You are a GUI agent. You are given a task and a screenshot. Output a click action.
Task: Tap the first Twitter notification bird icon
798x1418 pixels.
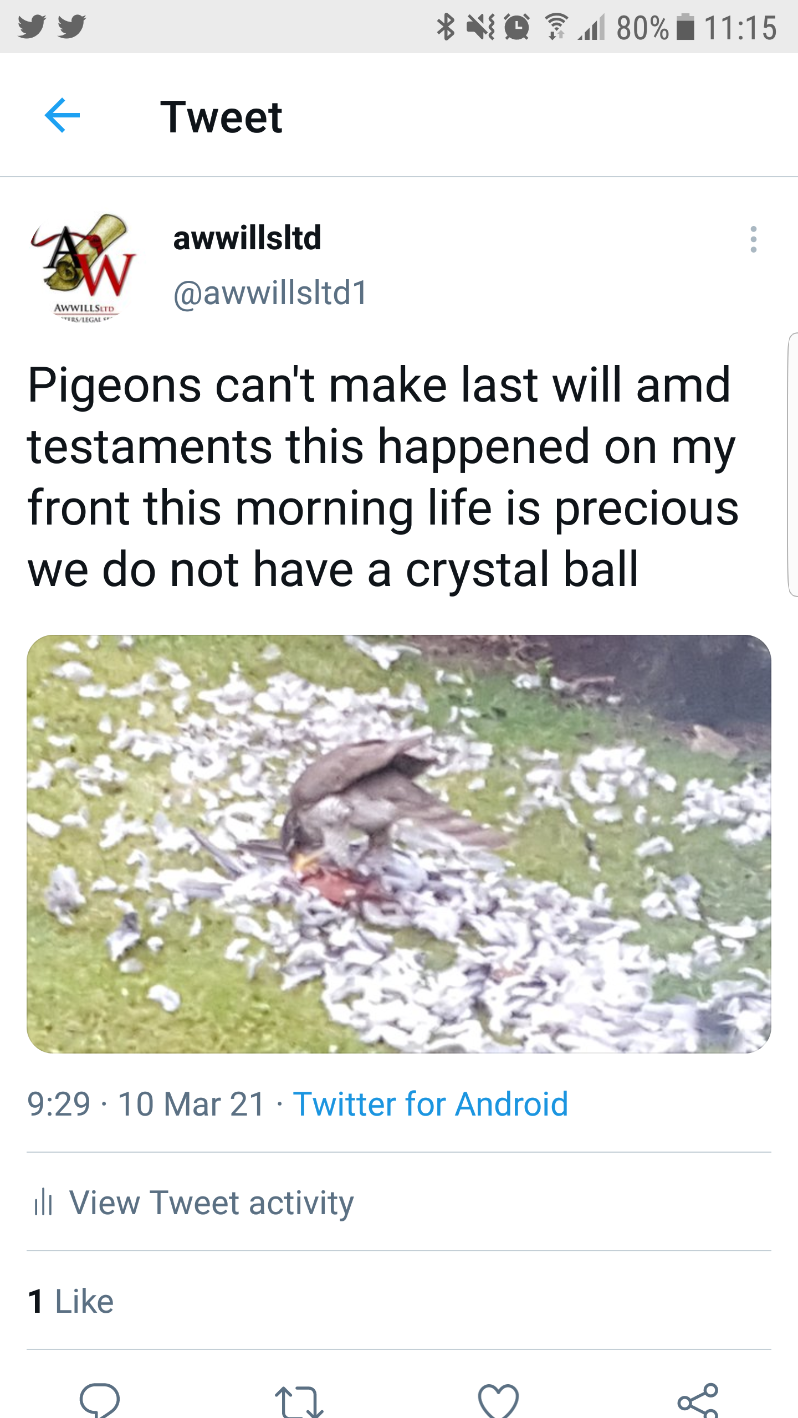(32, 27)
